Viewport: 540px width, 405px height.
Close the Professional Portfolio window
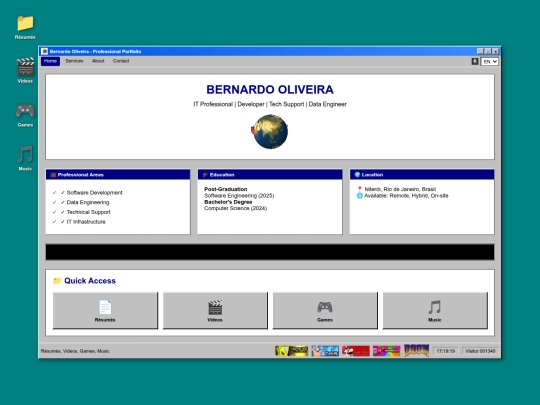496,51
